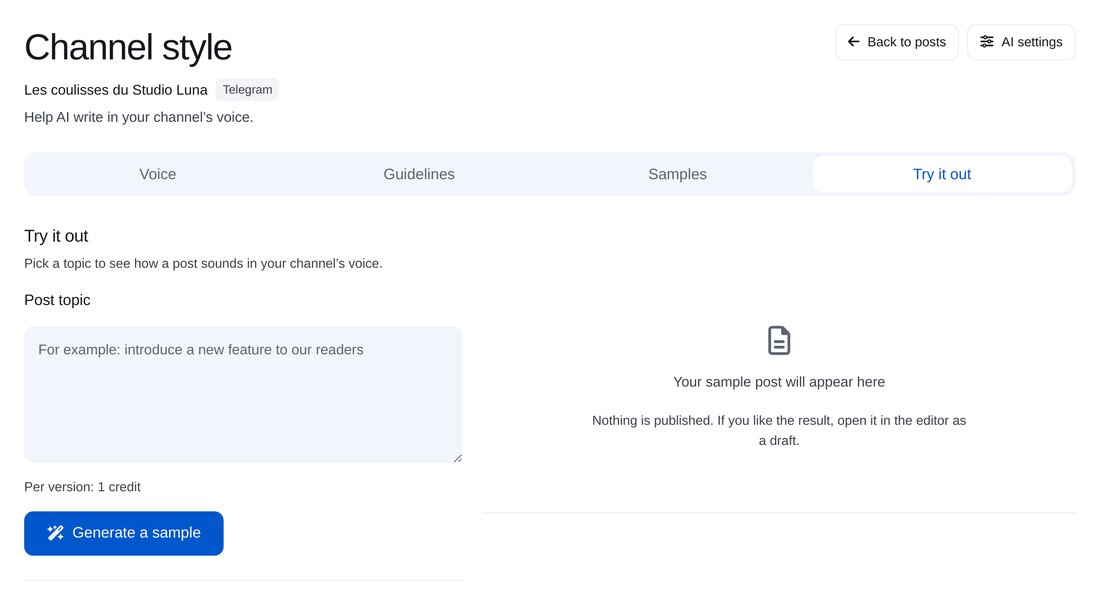The width and height of the screenshot is (1100, 605).
Task: Click the back arrow icon
Action: click(853, 42)
